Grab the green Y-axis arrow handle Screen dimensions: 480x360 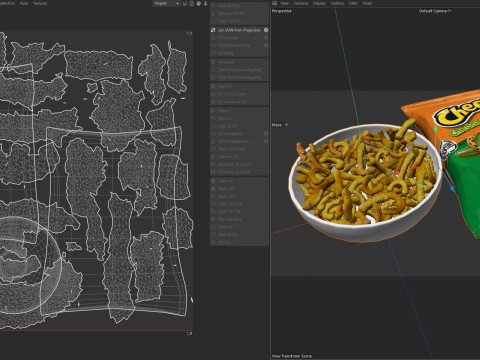pyautogui.click(x=435, y=128)
